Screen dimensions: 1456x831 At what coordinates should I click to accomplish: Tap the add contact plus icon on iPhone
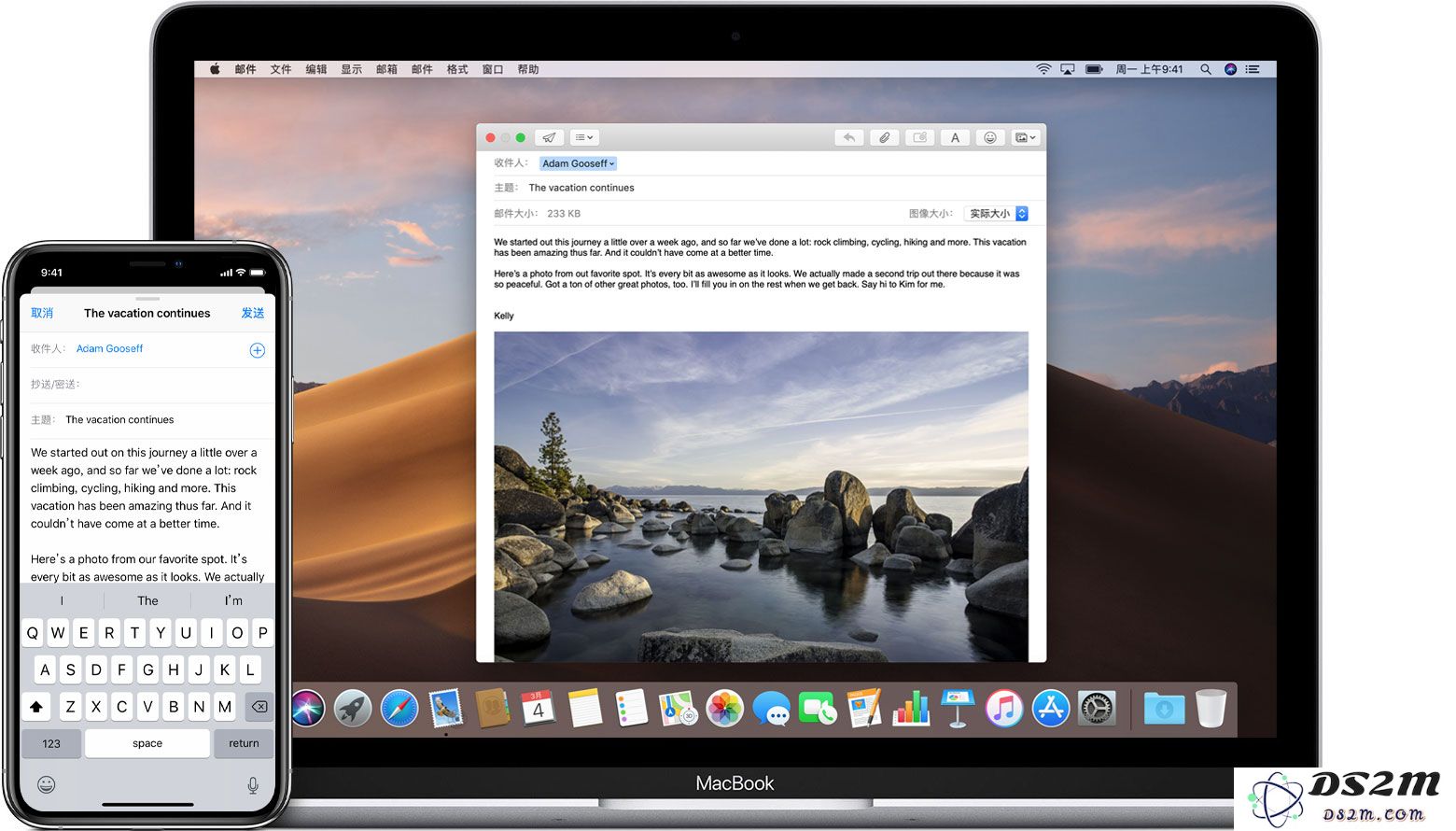click(x=258, y=350)
